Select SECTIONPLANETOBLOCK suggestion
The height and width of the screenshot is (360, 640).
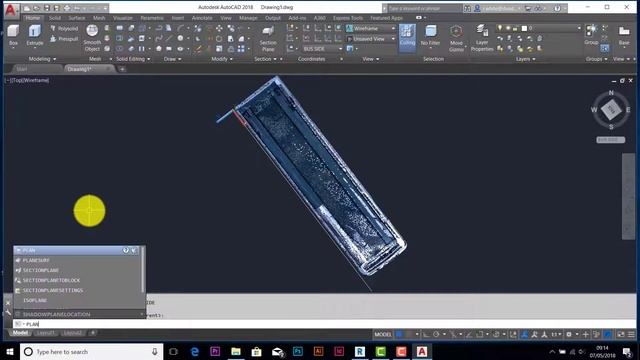point(78,280)
